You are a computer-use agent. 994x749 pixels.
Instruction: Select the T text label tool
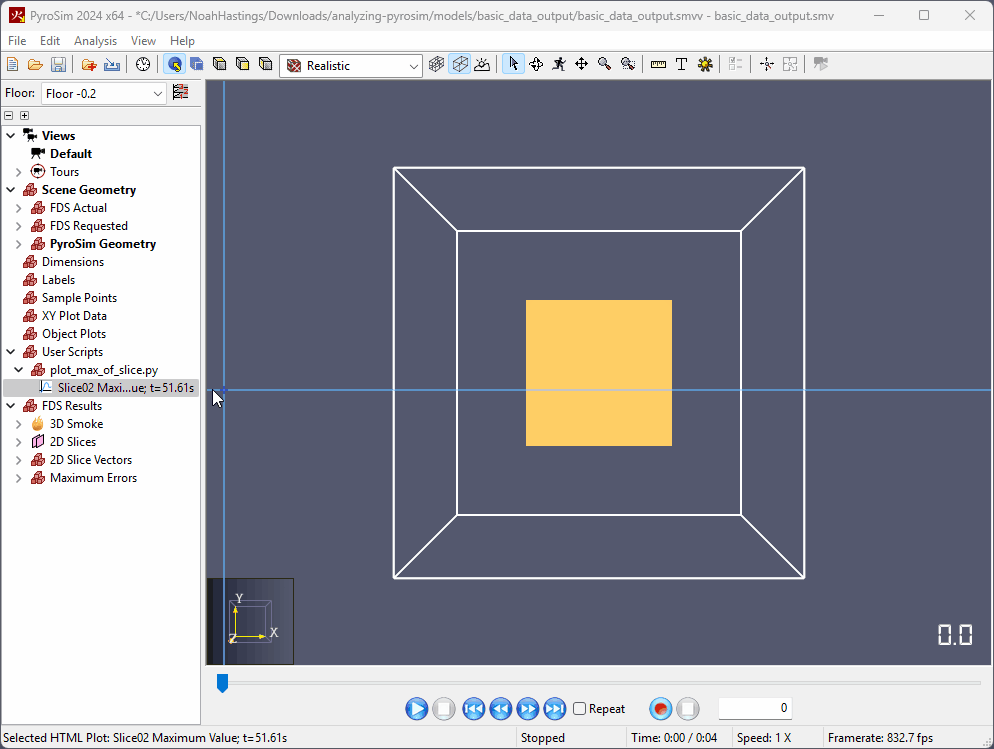[x=681, y=65]
